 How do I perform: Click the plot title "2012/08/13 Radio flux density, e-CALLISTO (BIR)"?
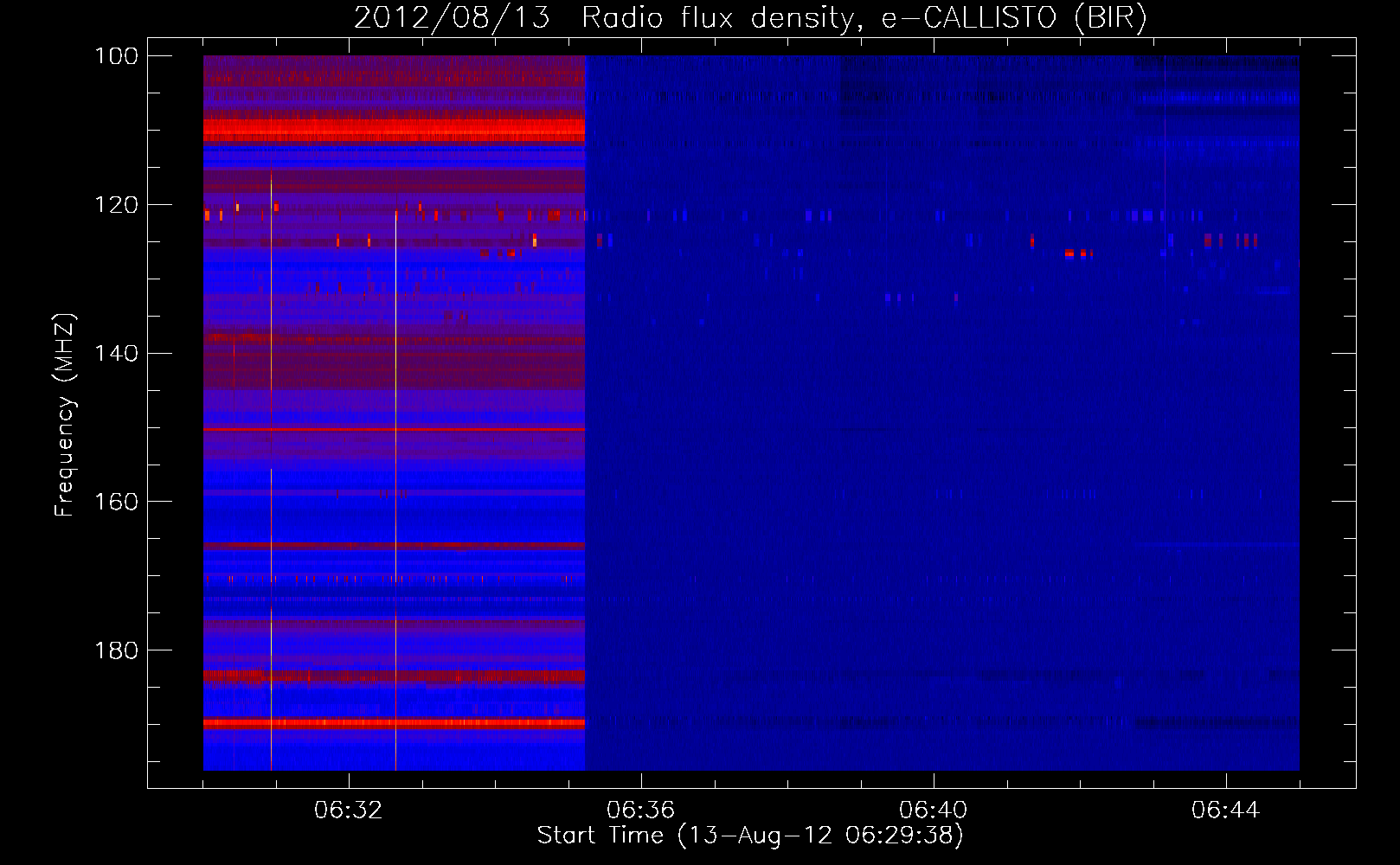(750, 17)
